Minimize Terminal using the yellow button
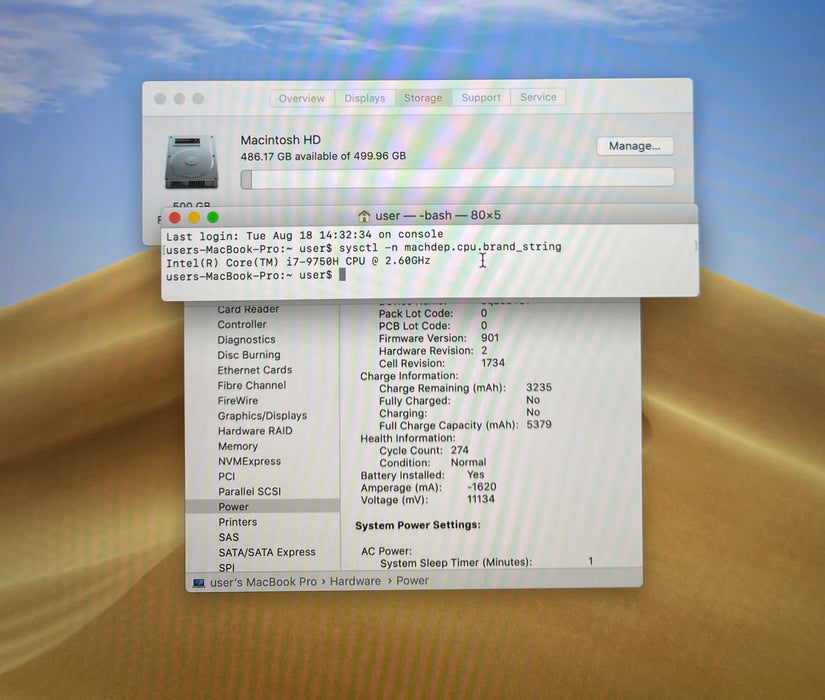825x700 pixels. [x=194, y=217]
